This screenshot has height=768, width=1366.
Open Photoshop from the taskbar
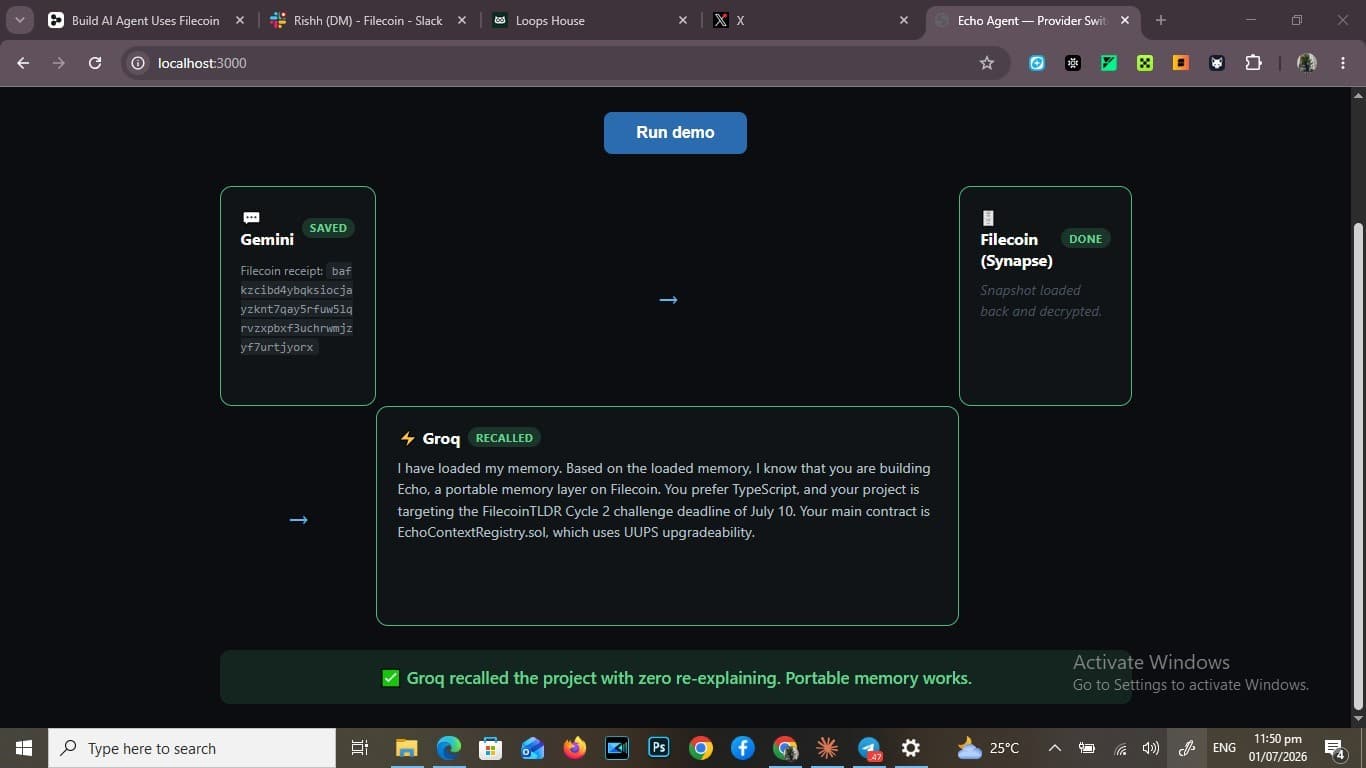(x=659, y=748)
